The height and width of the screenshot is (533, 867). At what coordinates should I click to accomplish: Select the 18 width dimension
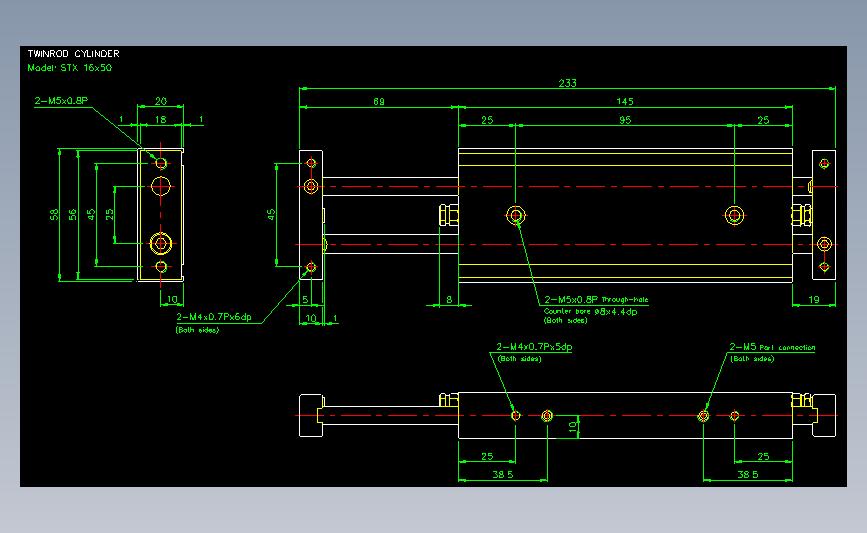[160, 119]
